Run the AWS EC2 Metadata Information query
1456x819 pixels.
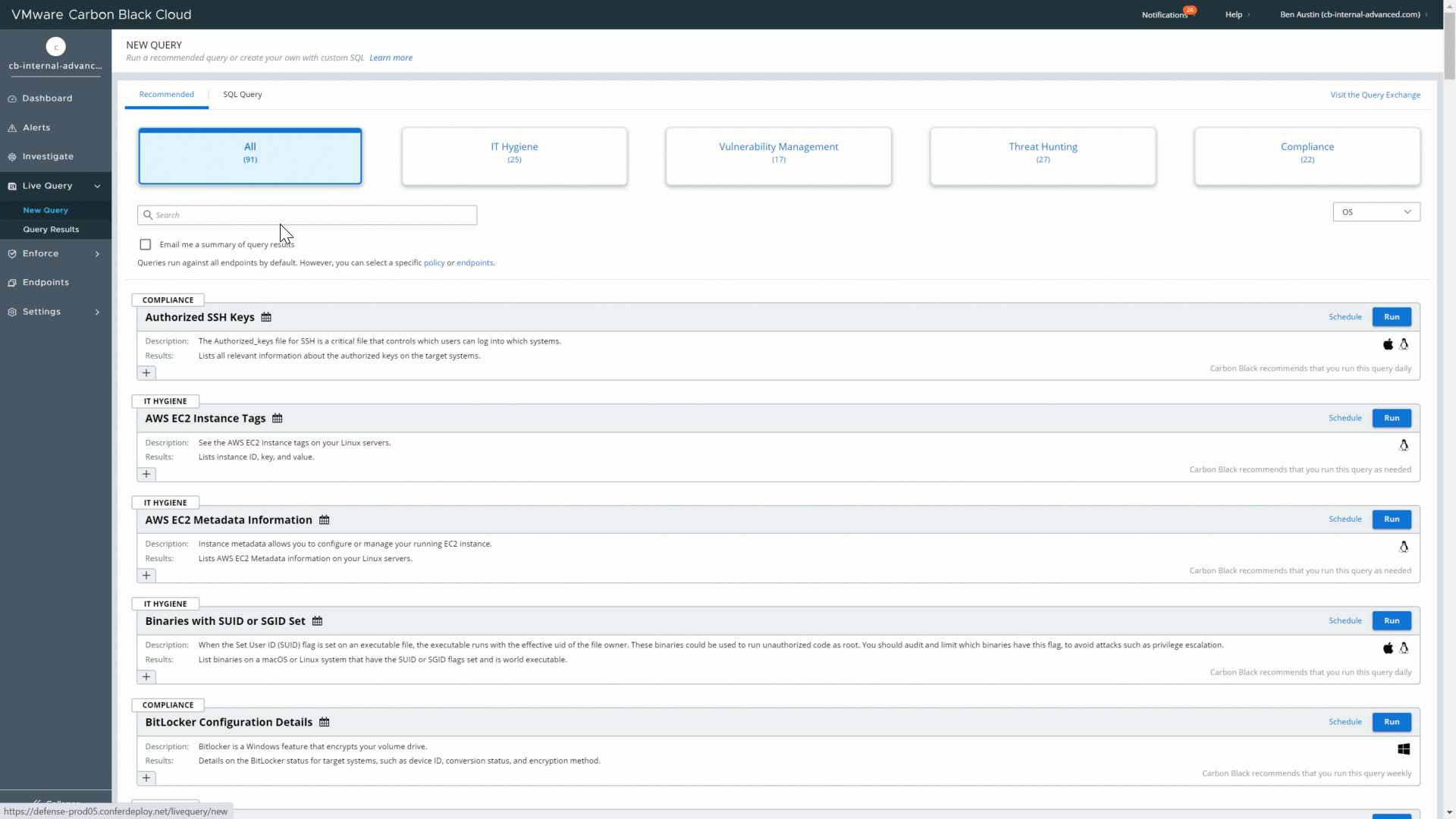1392,519
